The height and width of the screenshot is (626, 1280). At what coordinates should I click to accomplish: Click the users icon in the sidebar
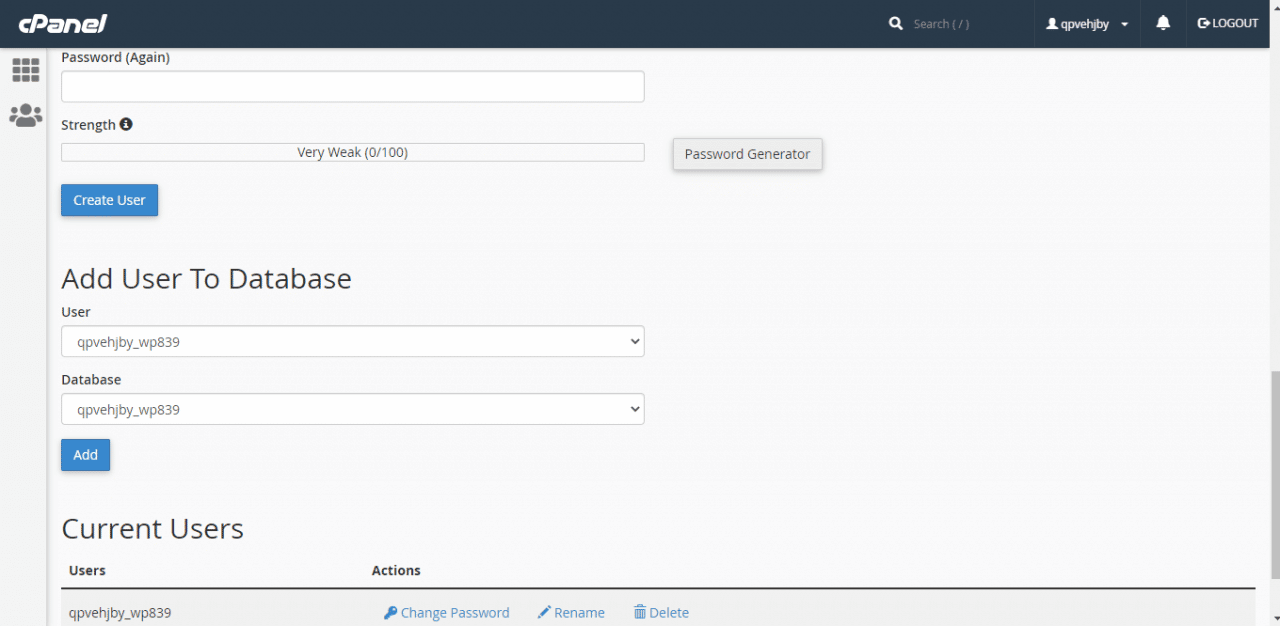25,115
